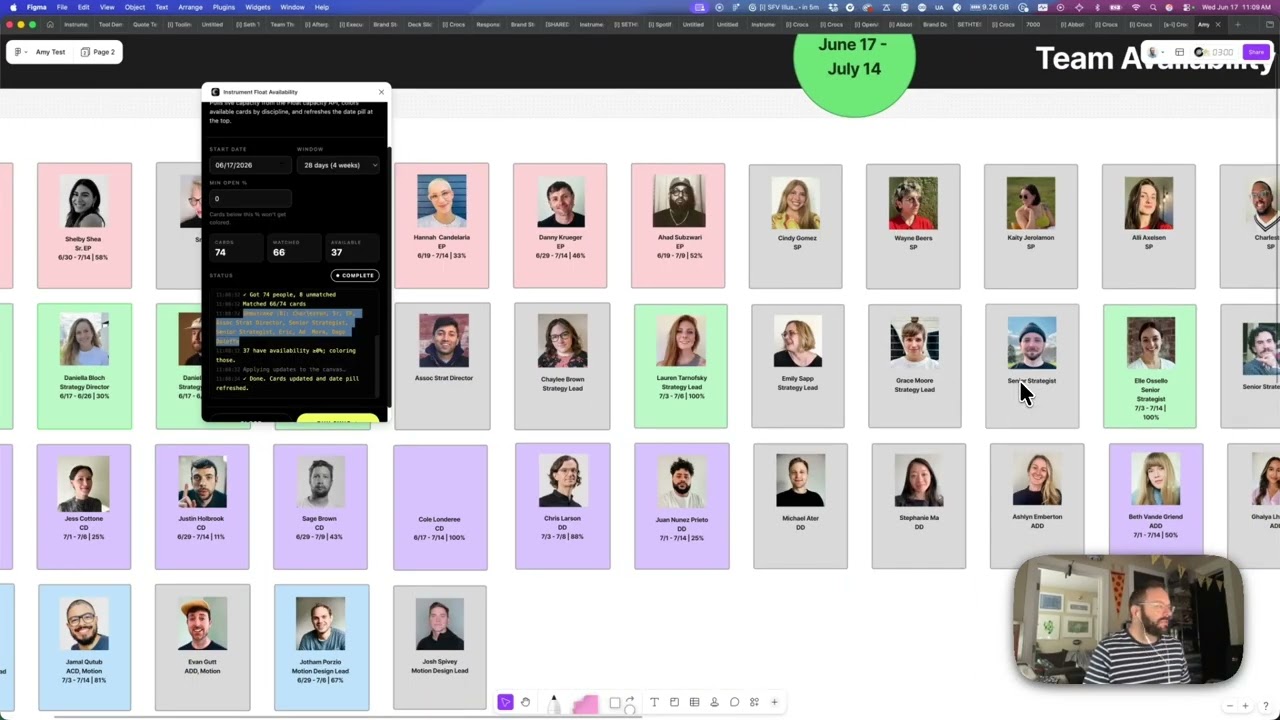The image size is (1280, 720).
Task: Open the macOS Apple menu
Action: tap(11, 7)
